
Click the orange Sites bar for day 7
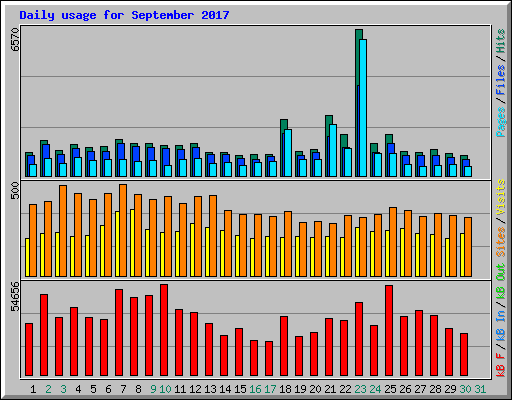pos(123,230)
